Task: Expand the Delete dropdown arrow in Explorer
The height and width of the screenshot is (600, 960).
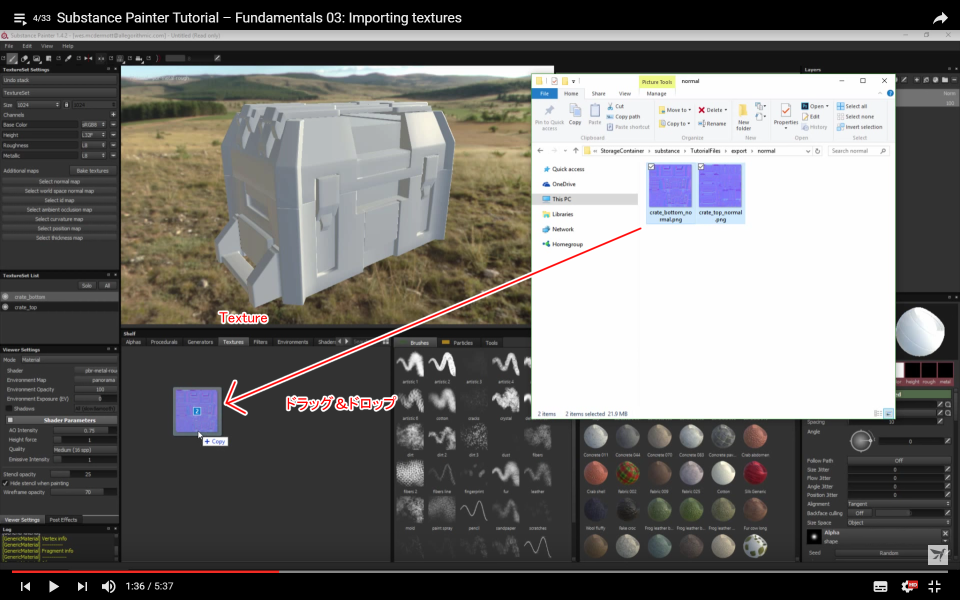Action: (x=726, y=110)
